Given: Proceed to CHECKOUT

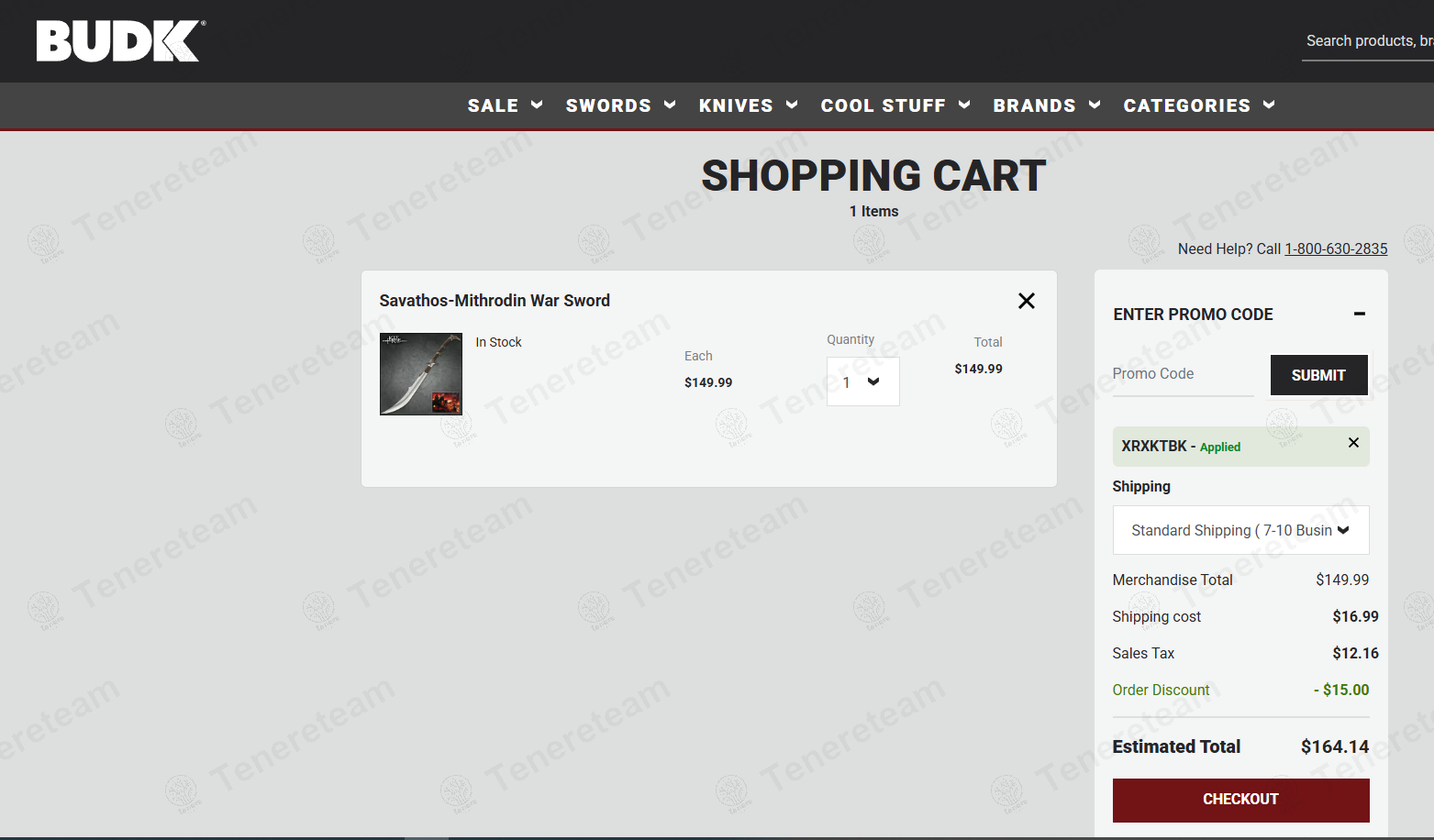Looking at the screenshot, I should coord(1239,800).
